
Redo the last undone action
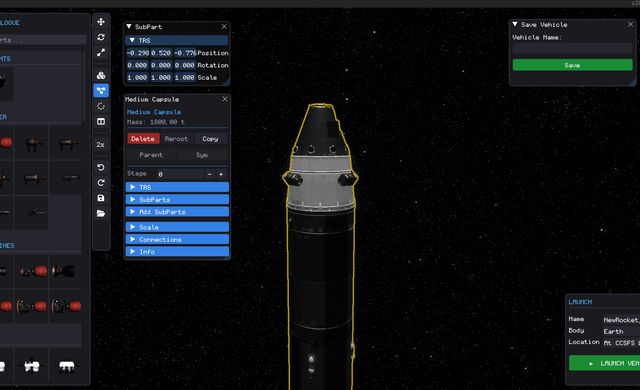[x=101, y=183]
